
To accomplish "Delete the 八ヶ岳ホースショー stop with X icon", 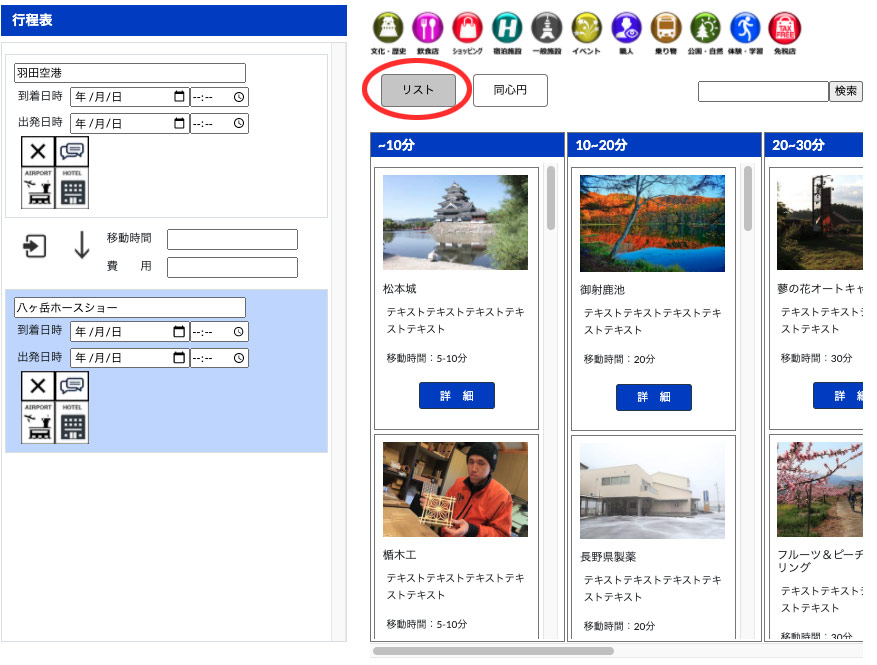I will click(38, 386).
